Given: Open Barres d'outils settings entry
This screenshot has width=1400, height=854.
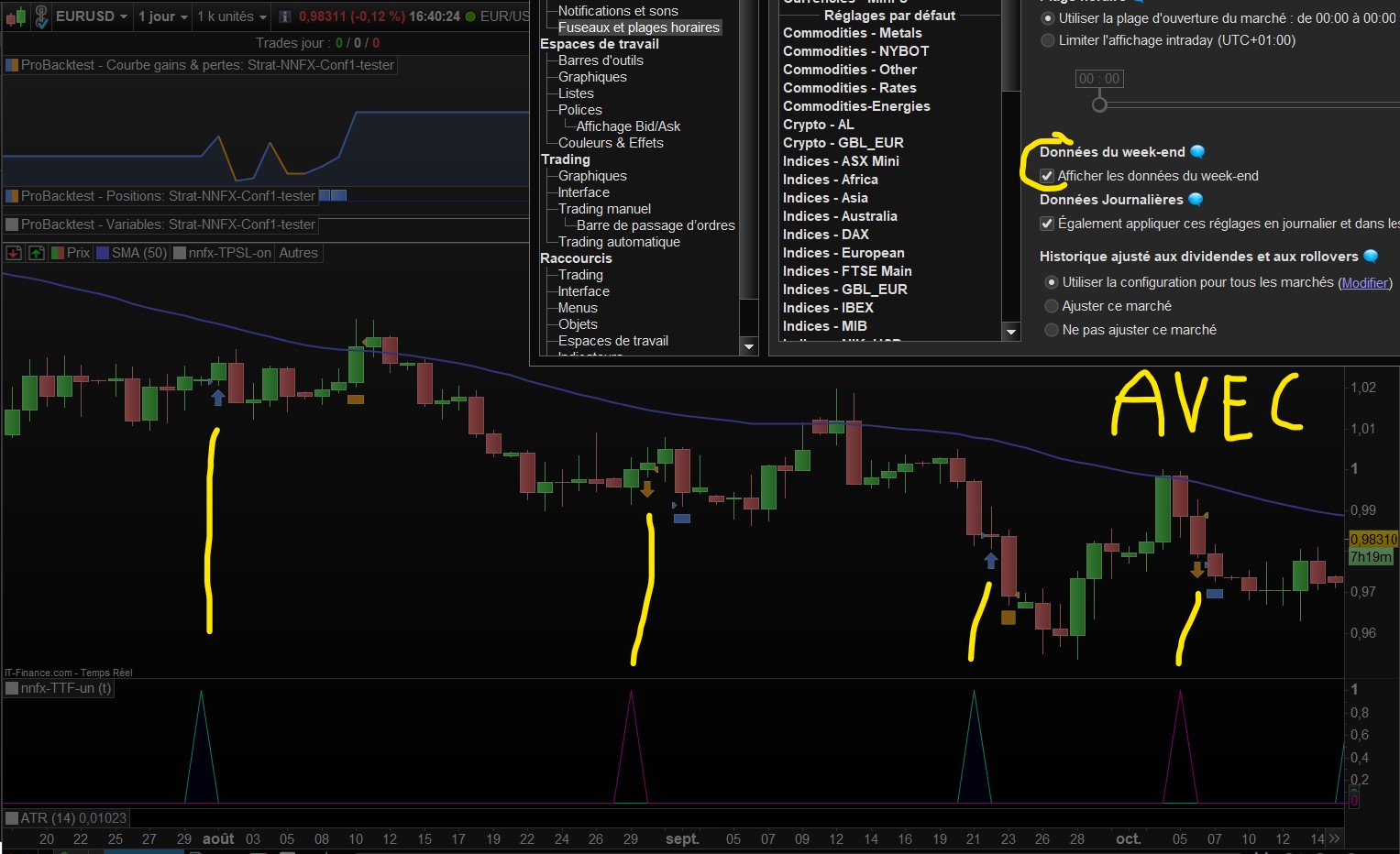Looking at the screenshot, I should pyautogui.click(x=601, y=60).
